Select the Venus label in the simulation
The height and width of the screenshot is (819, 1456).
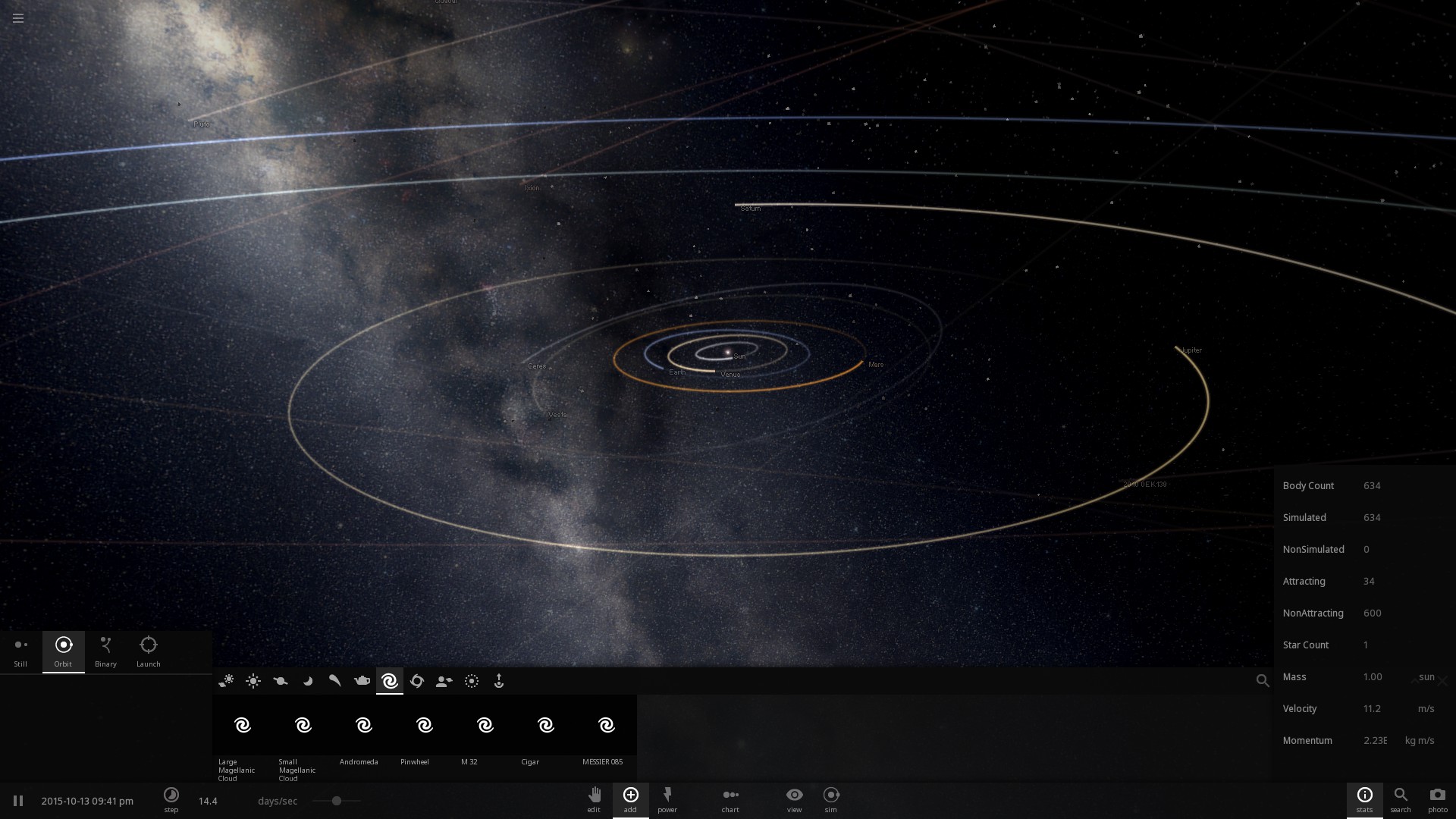click(x=730, y=375)
